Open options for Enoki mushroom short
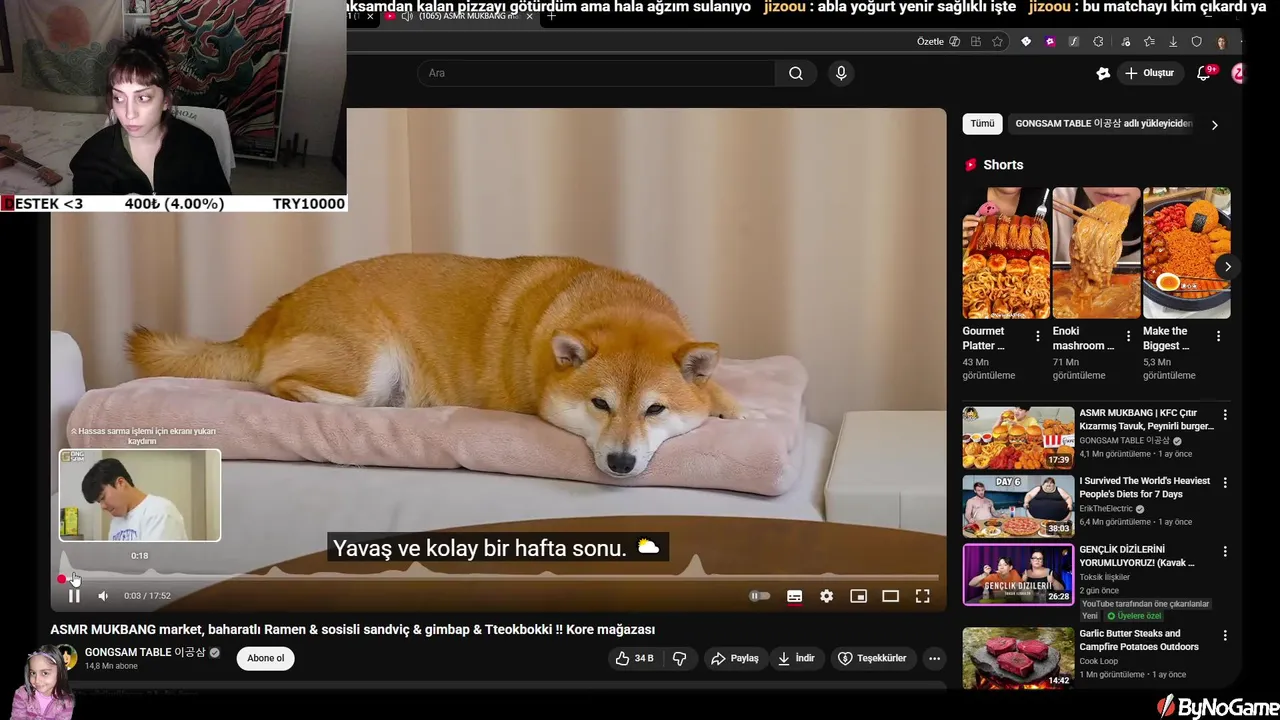Viewport: 1280px width, 720px height. coord(1128,337)
